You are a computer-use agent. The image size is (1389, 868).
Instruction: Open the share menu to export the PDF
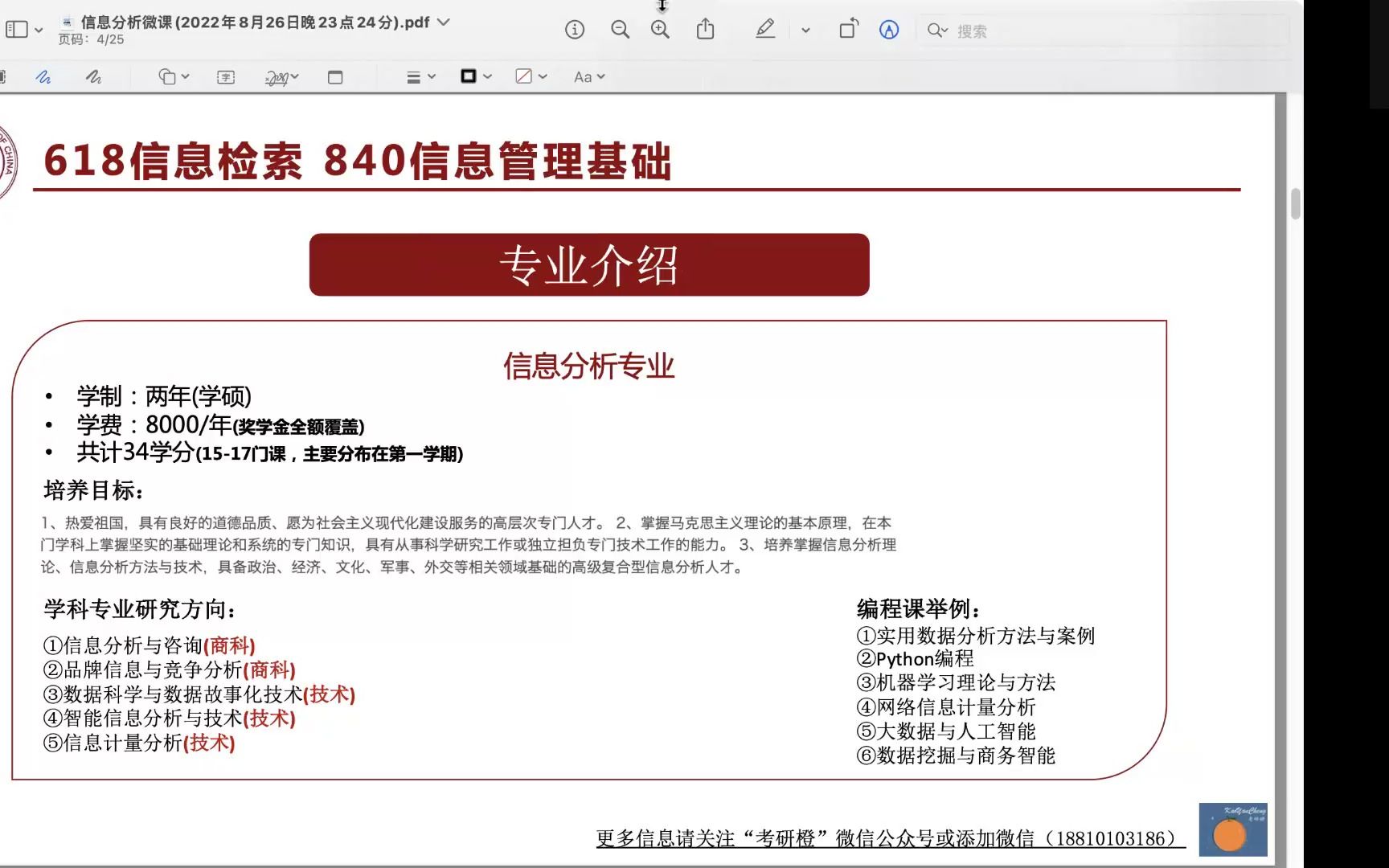(x=706, y=28)
